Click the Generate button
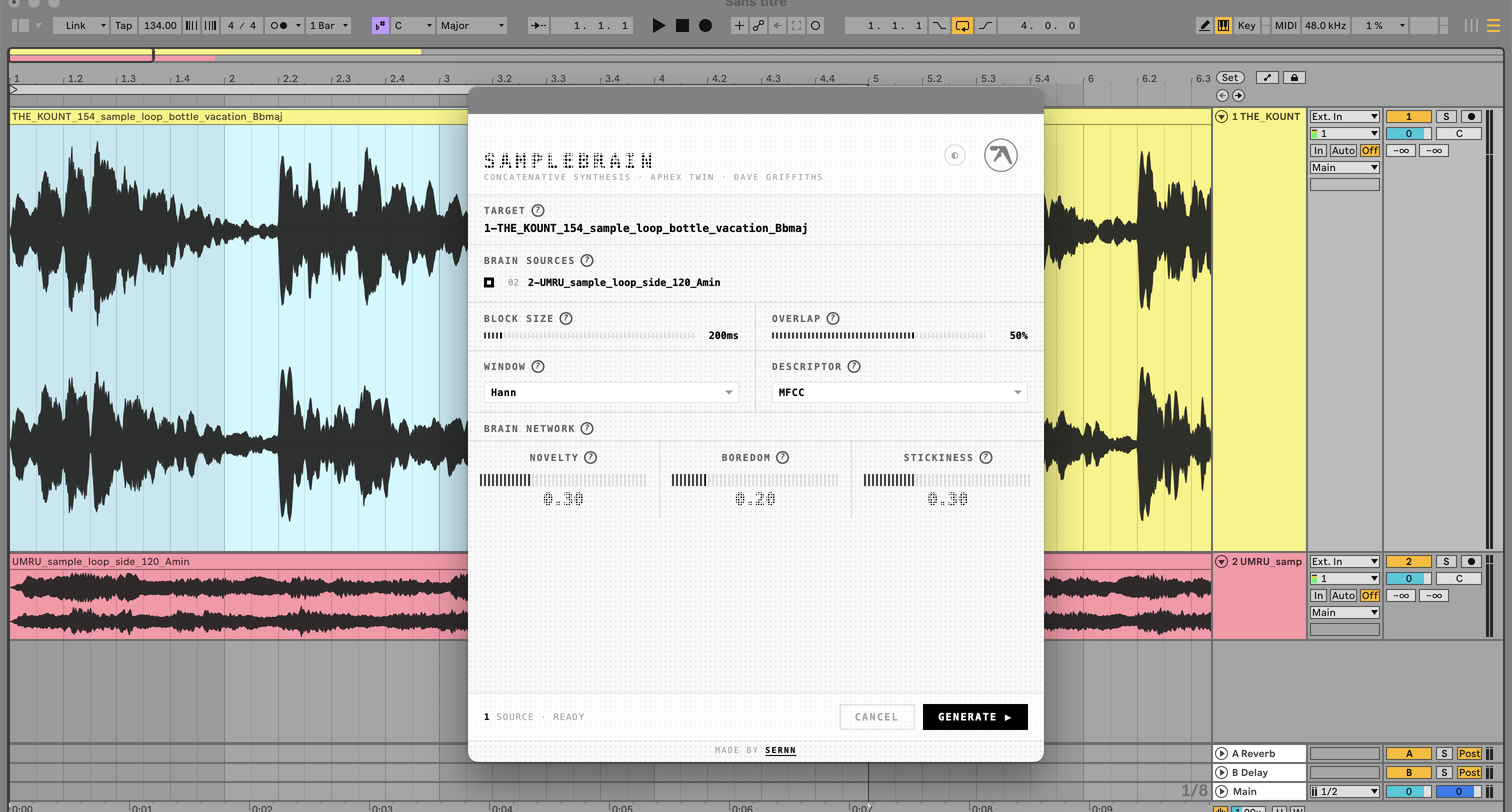 point(975,717)
